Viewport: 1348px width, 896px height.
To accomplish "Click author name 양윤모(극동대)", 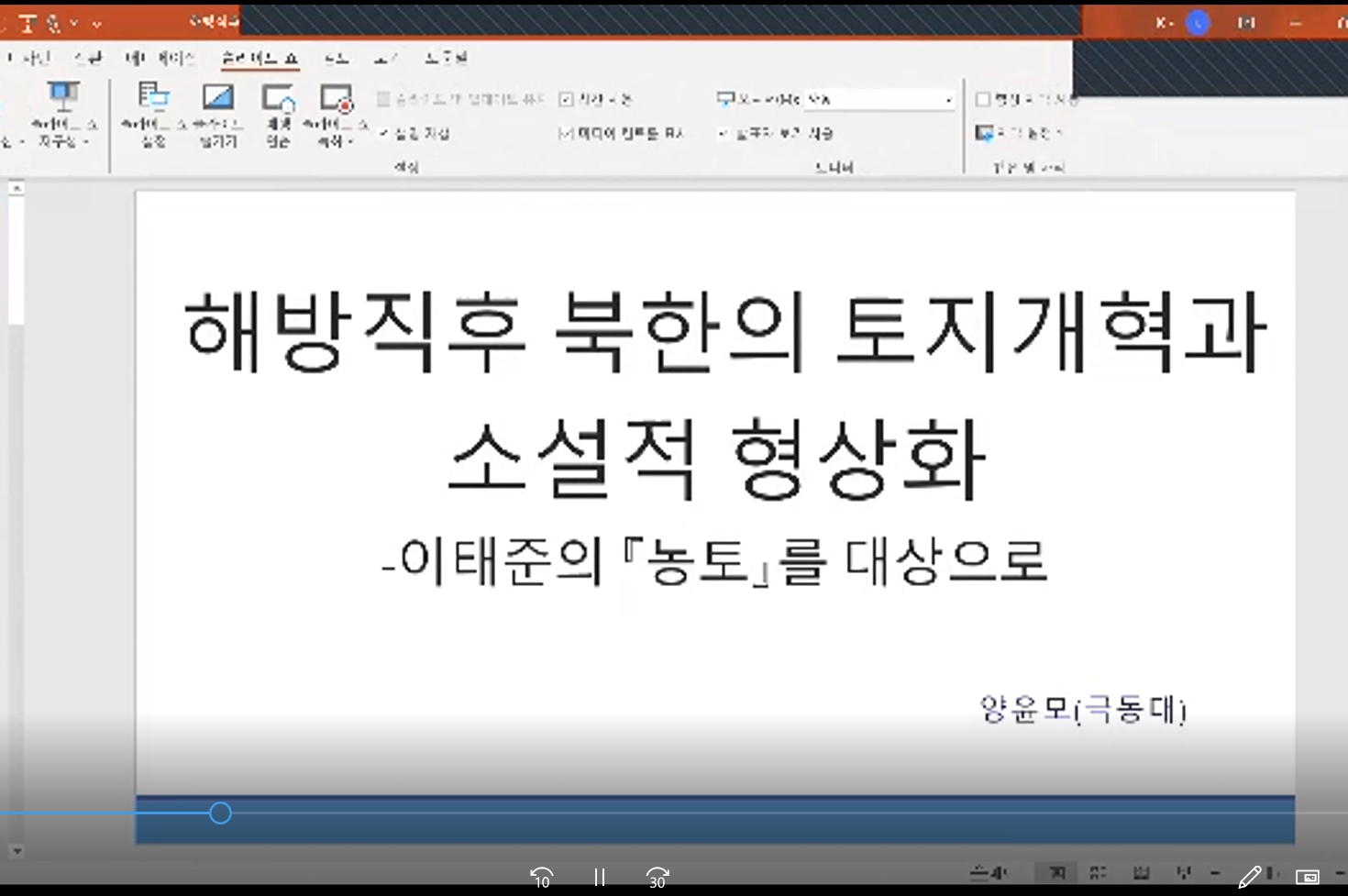I will click(x=1083, y=708).
